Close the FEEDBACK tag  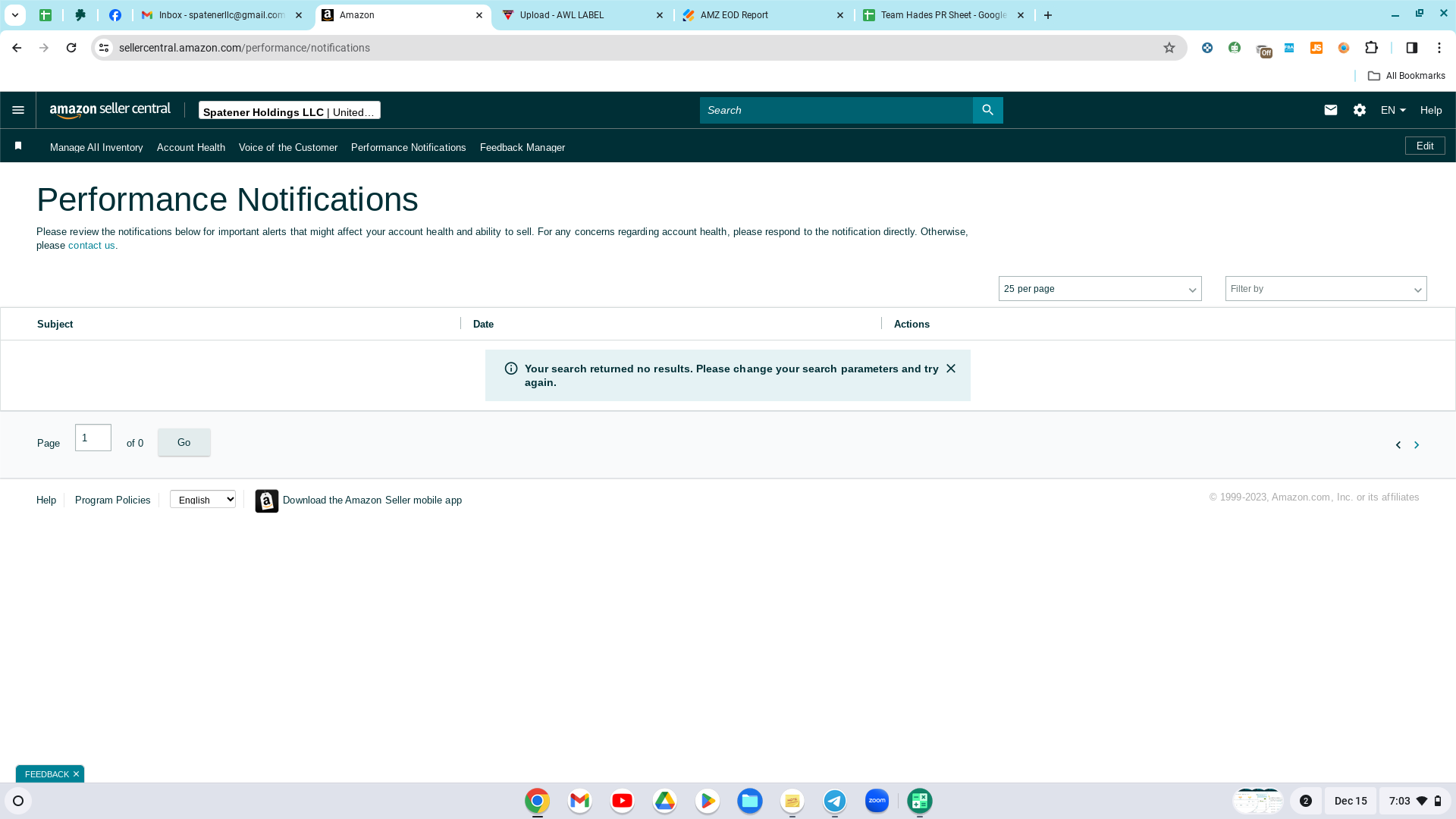click(76, 774)
